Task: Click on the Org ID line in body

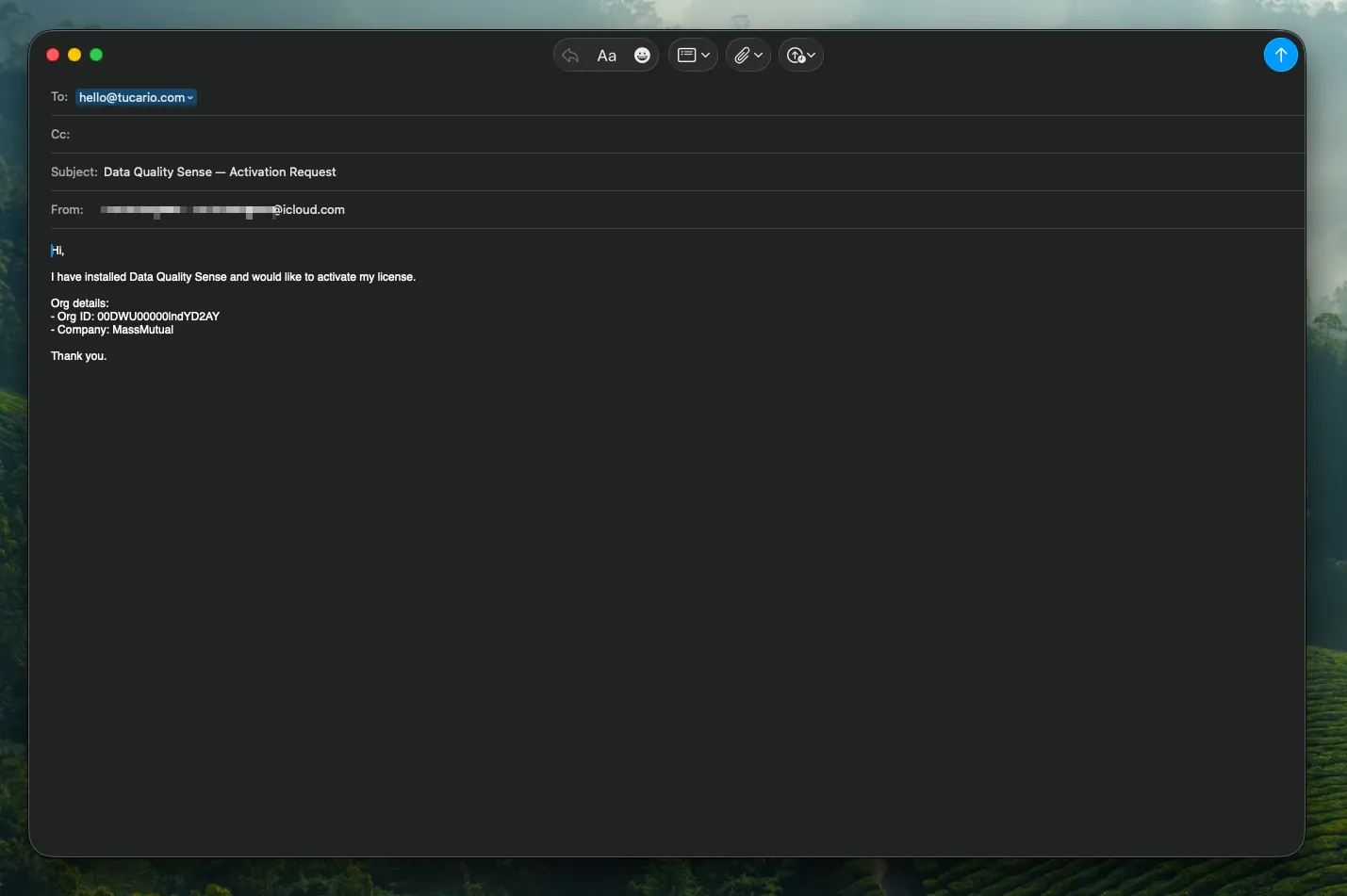Action: tap(139, 317)
